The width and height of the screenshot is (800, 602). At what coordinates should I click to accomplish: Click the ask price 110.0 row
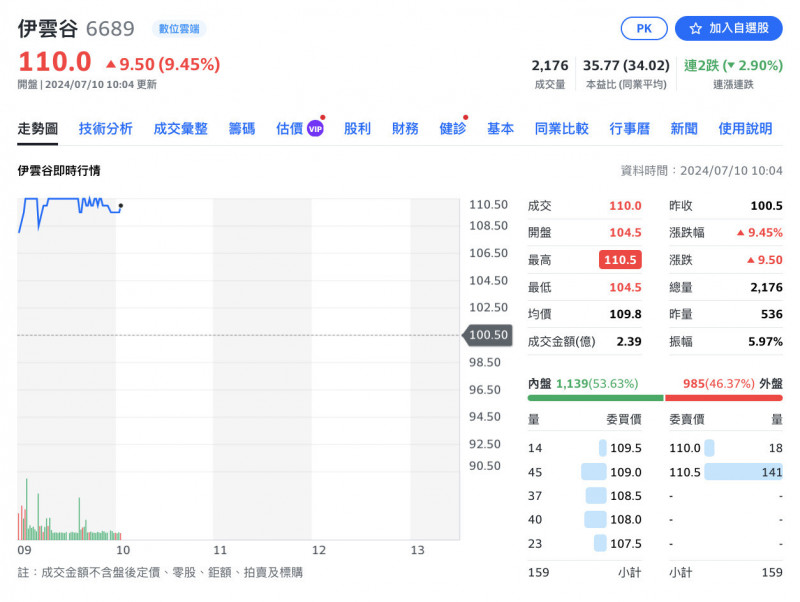[x=726, y=448]
